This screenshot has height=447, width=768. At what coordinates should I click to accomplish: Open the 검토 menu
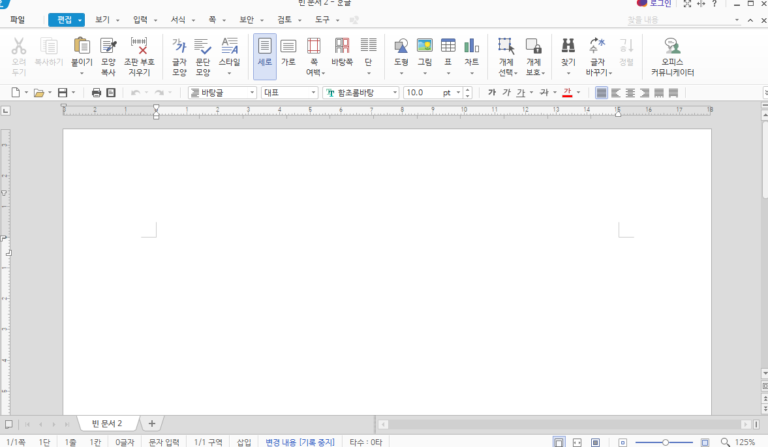coord(284,20)
